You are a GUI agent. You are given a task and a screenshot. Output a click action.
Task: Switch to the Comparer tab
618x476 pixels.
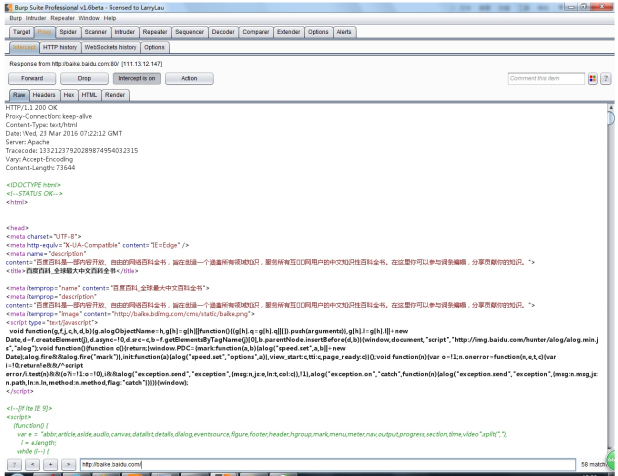point(255,32)
